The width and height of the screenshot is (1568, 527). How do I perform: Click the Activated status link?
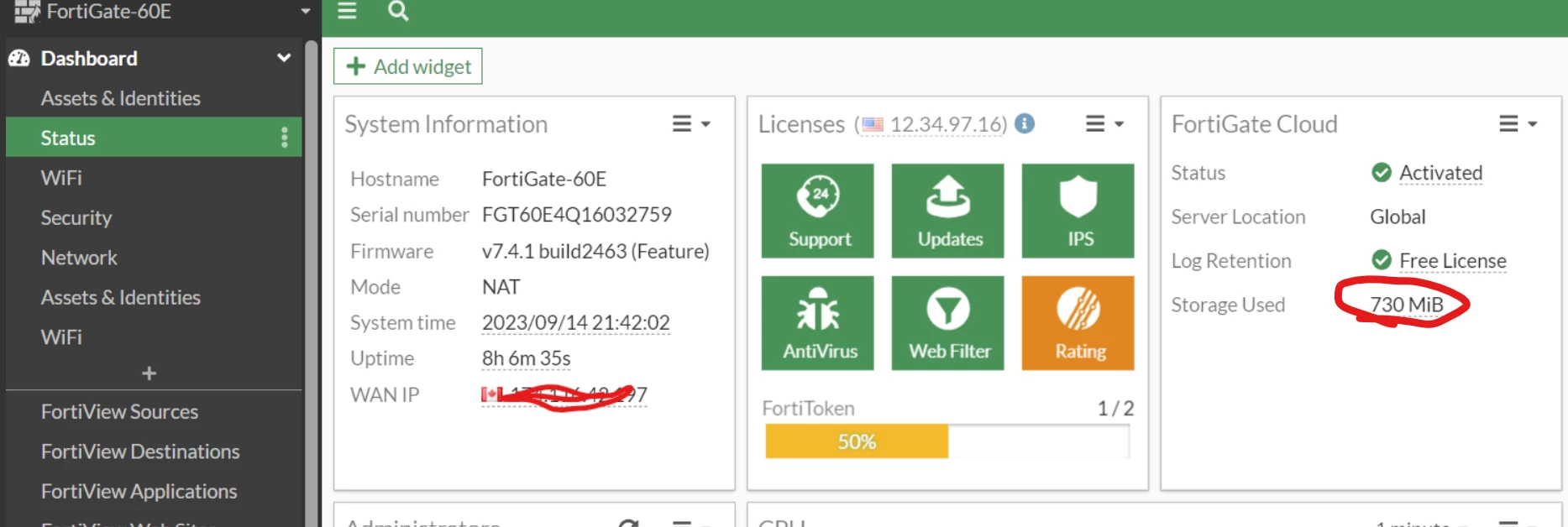[x=1440, y=172]
